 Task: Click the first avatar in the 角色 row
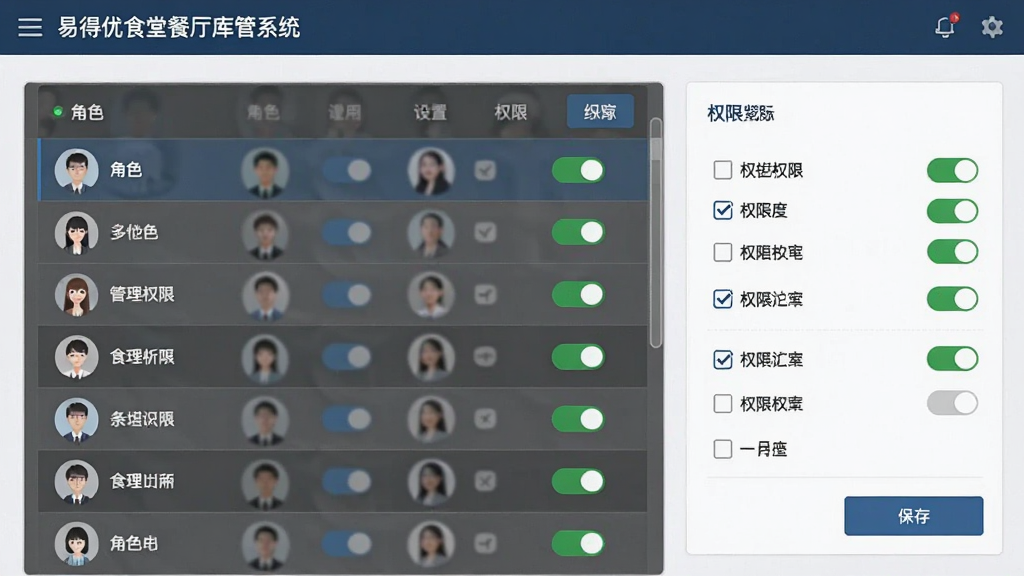point(76,170)
